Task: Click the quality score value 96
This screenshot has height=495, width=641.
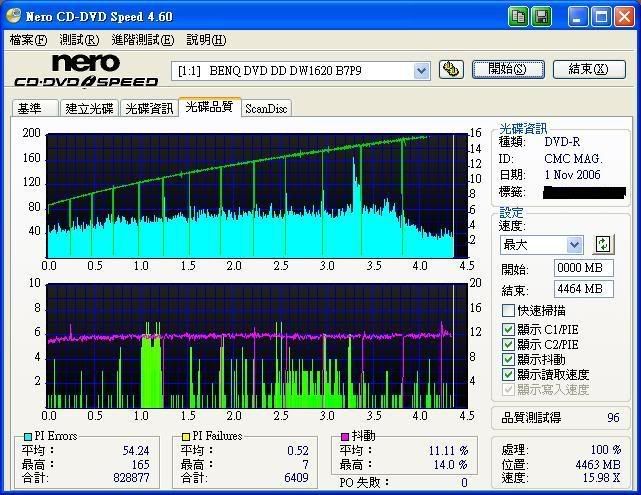Action: coord(613,418)
